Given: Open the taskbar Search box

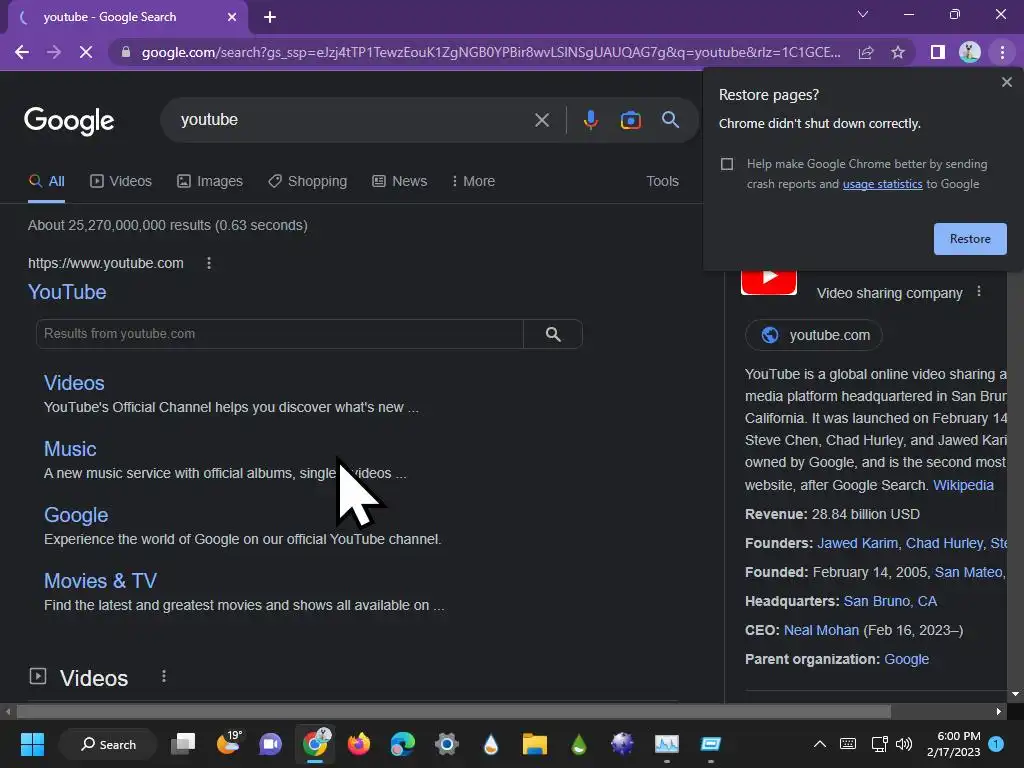Looking at the screenshot, I should 108,744.
